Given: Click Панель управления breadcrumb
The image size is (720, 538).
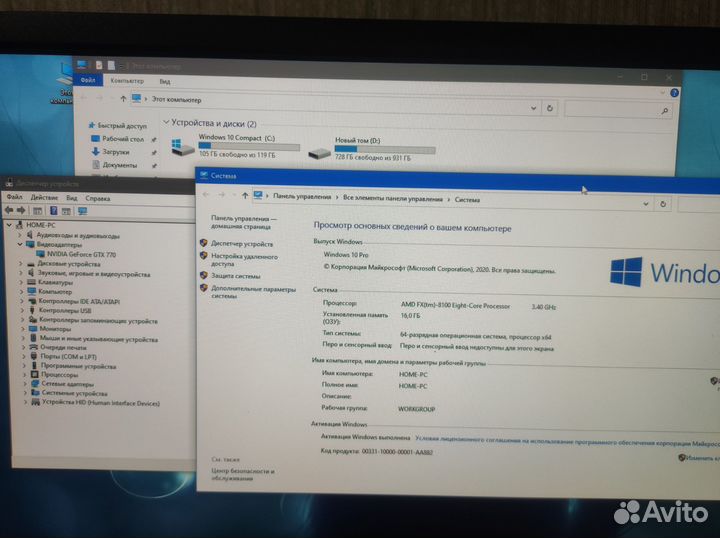Looking at the screenshot, I should tap(302, 196).
